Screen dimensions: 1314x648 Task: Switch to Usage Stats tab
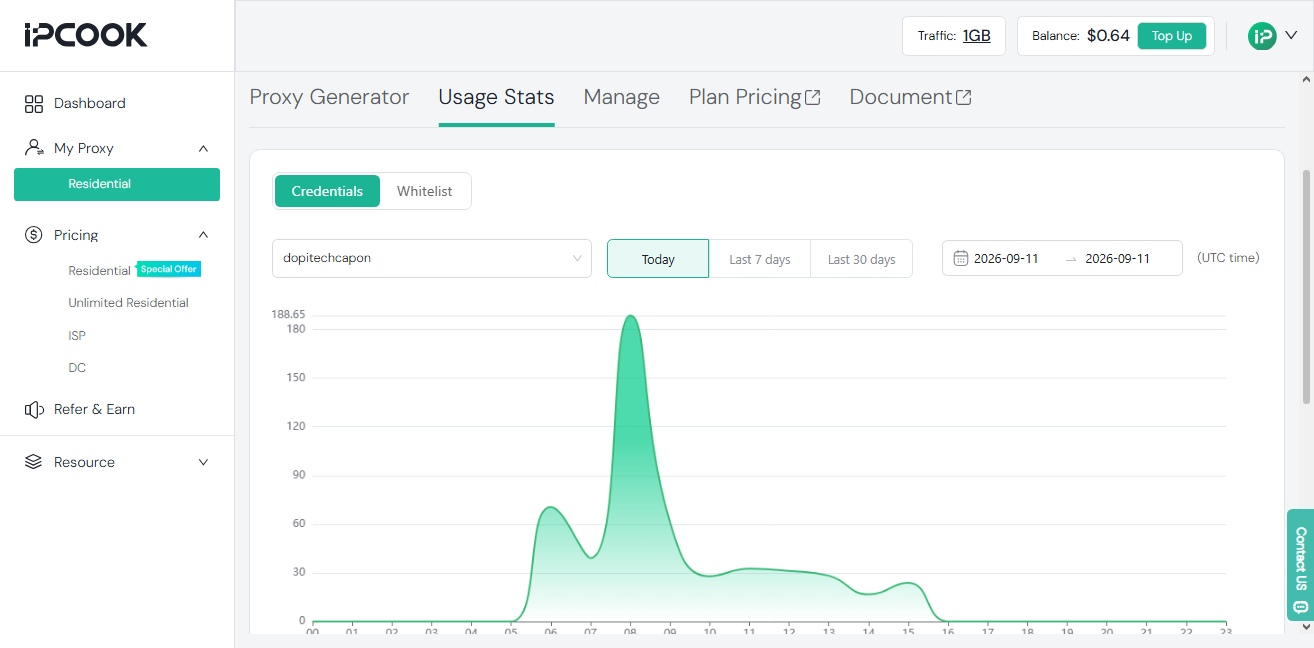click(x=496, y=97)
